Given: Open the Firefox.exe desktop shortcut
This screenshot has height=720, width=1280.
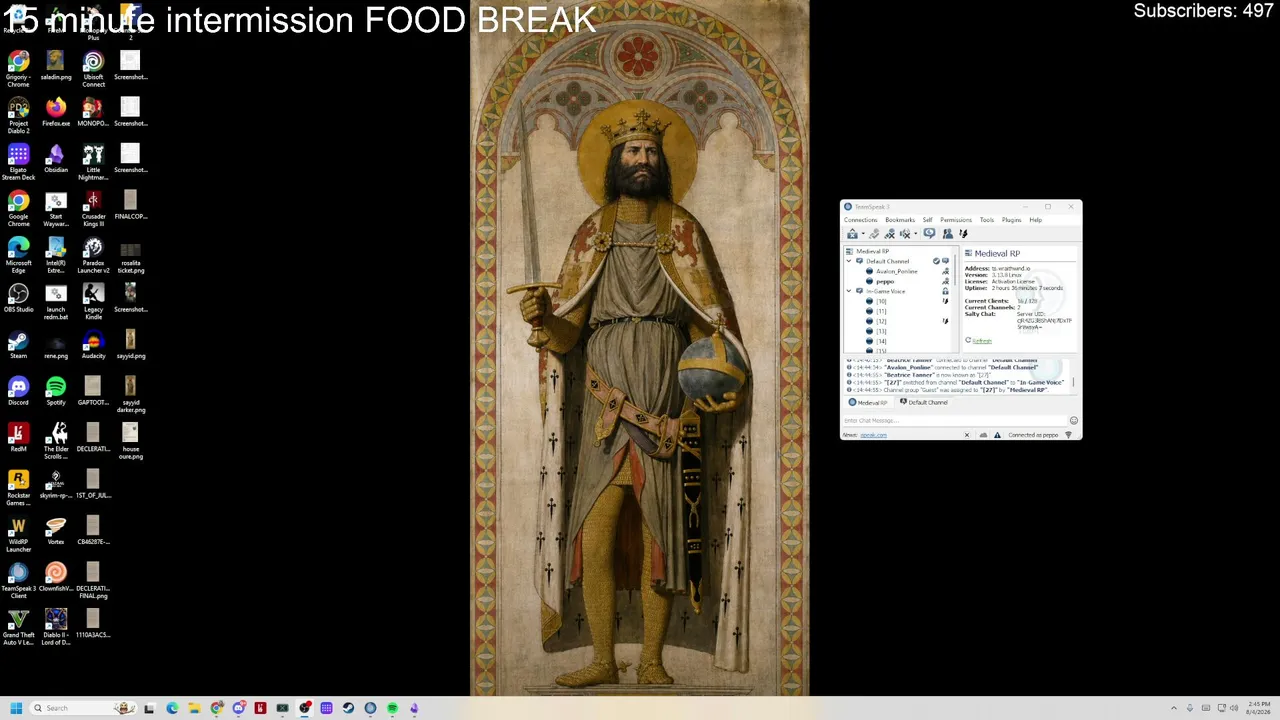Looking at the screenshot, I should pos(56,112).
